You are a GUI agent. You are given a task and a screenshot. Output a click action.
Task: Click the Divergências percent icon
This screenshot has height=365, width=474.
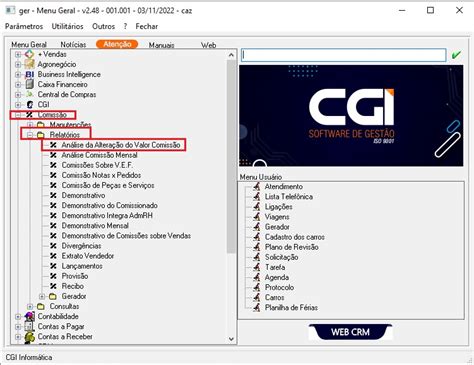point(53,246)
